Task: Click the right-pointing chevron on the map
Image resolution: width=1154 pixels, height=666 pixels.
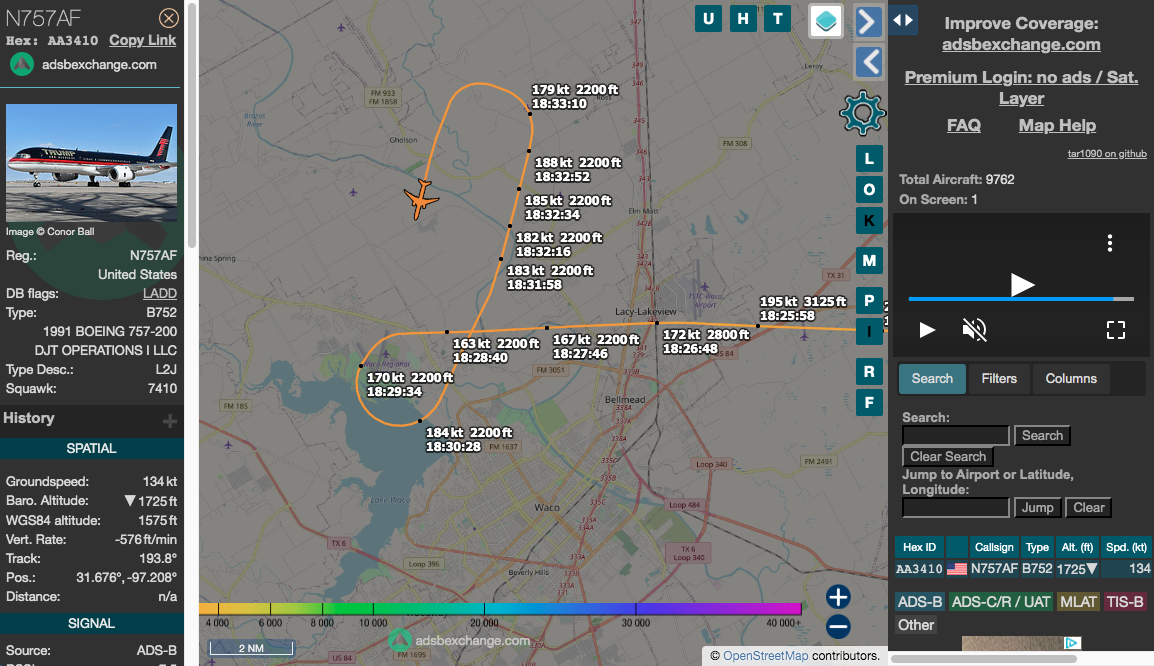Action: click(x=868, y=21)
